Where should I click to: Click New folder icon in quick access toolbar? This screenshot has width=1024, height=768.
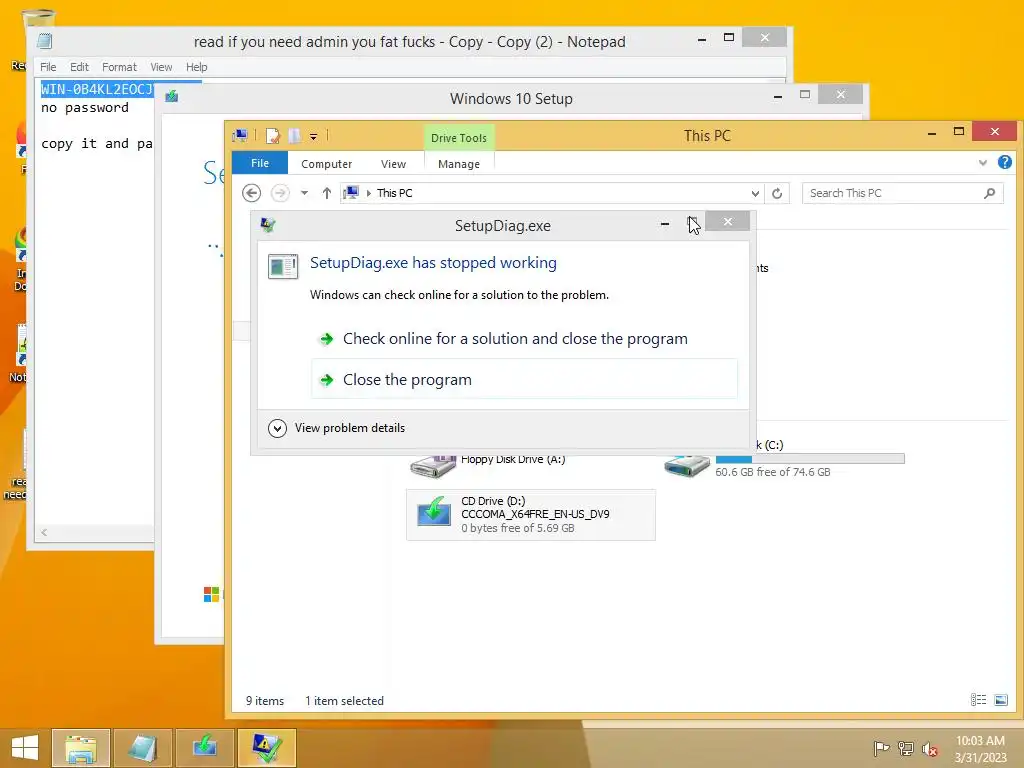pyautogui.click(x=295, y=136)
